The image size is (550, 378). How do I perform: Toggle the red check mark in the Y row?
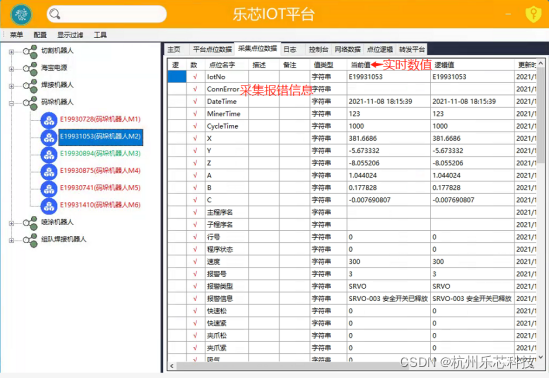(x=195, y=150)
